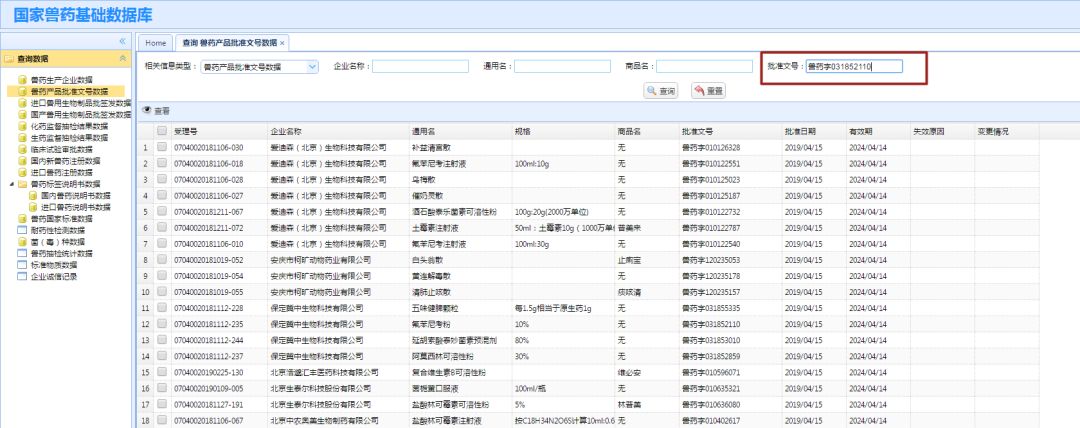
Task: Click the 查看 eye icon button
Action: point(156,110)
